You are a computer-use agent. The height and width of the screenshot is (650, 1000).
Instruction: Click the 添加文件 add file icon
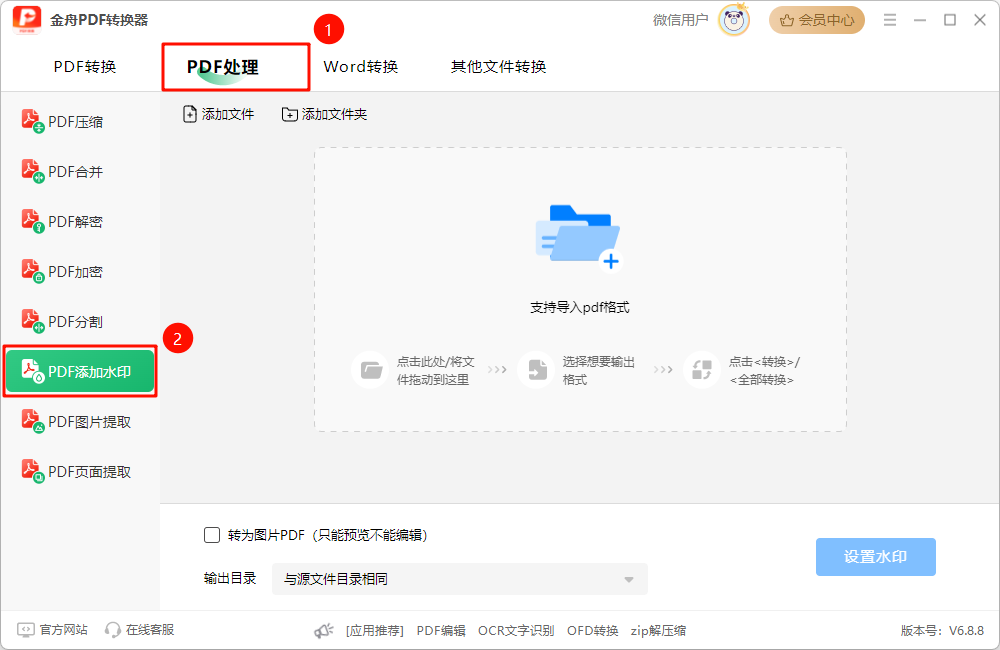189,114
